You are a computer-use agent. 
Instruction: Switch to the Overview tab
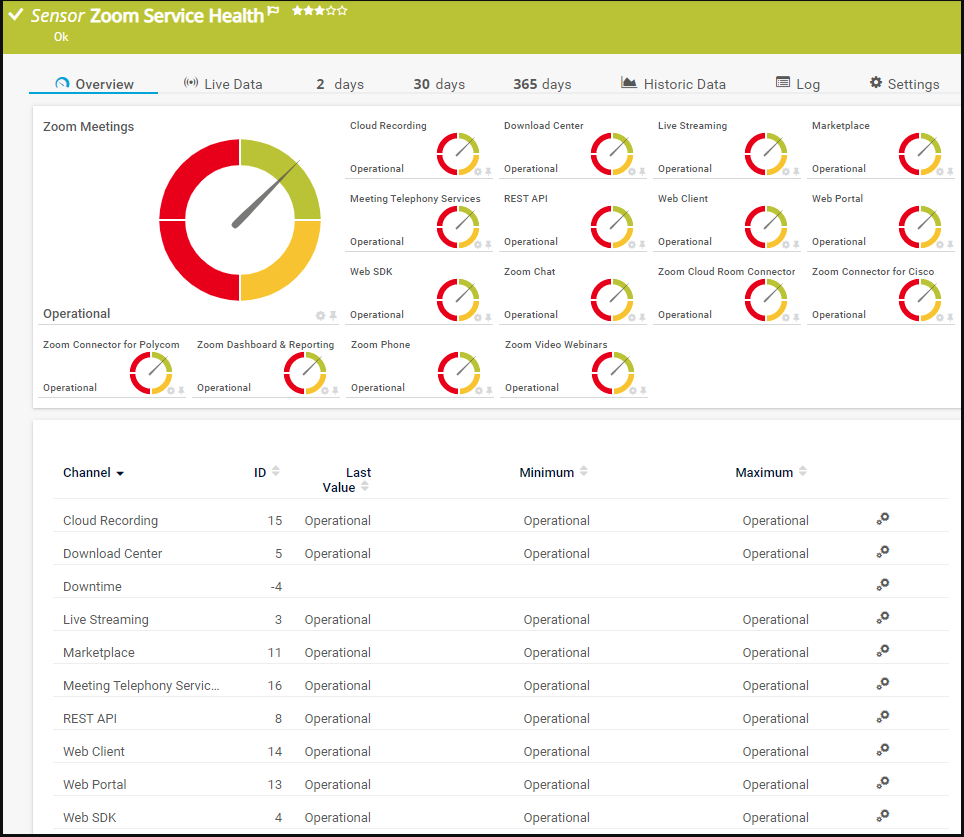click(x=93, y=84)
